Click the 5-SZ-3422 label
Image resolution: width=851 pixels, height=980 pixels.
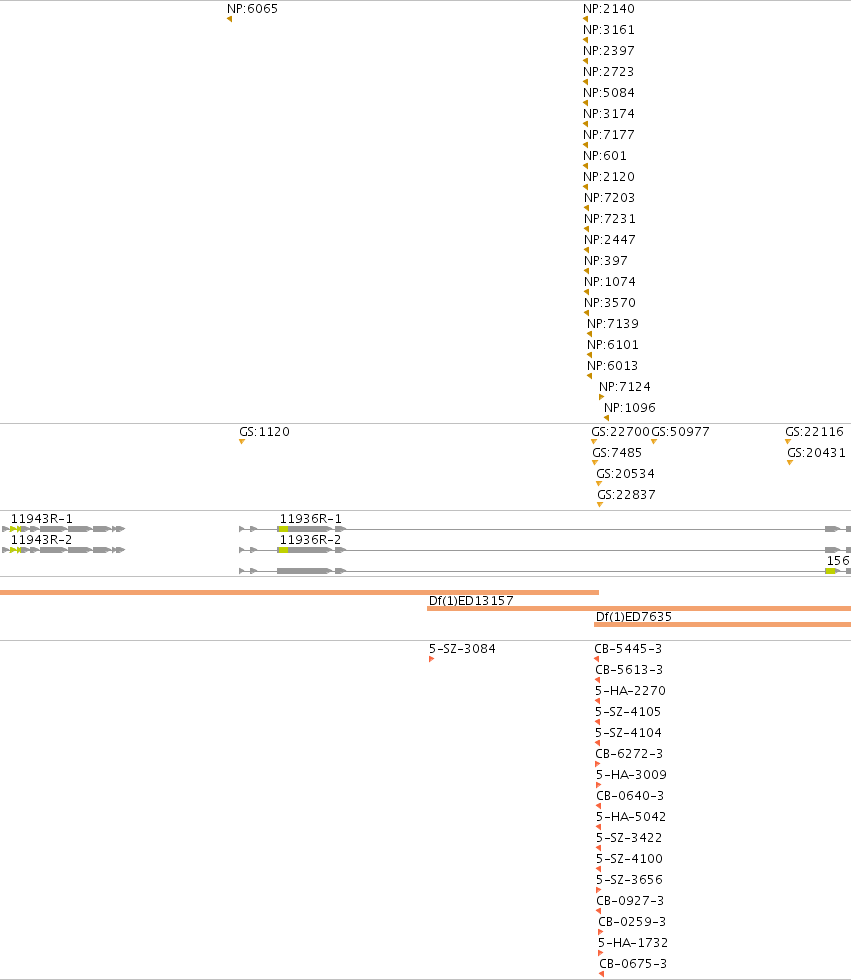click(x=629, y=838)
